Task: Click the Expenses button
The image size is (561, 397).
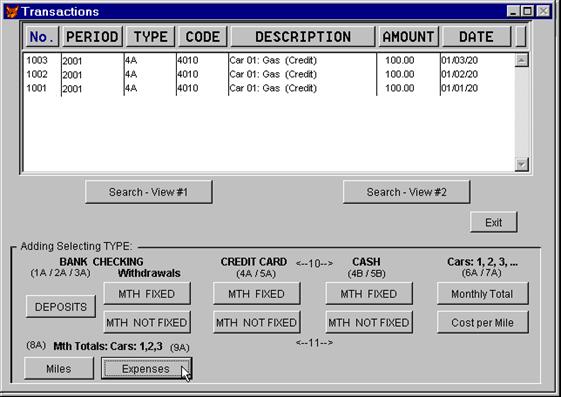Action: click(146, 368)
